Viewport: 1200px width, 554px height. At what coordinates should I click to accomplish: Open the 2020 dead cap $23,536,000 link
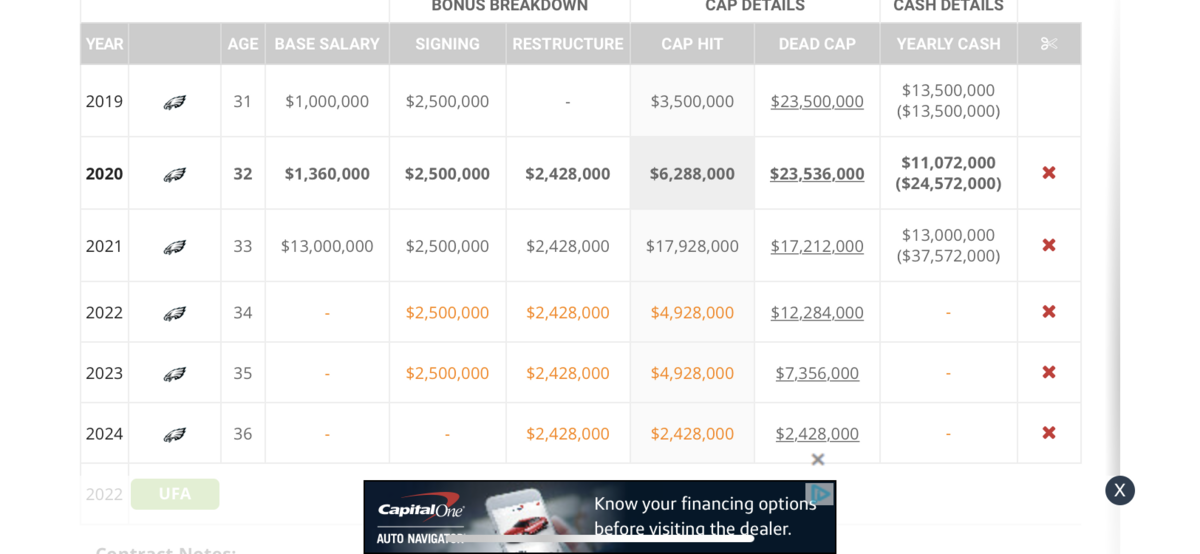(817, 173)
